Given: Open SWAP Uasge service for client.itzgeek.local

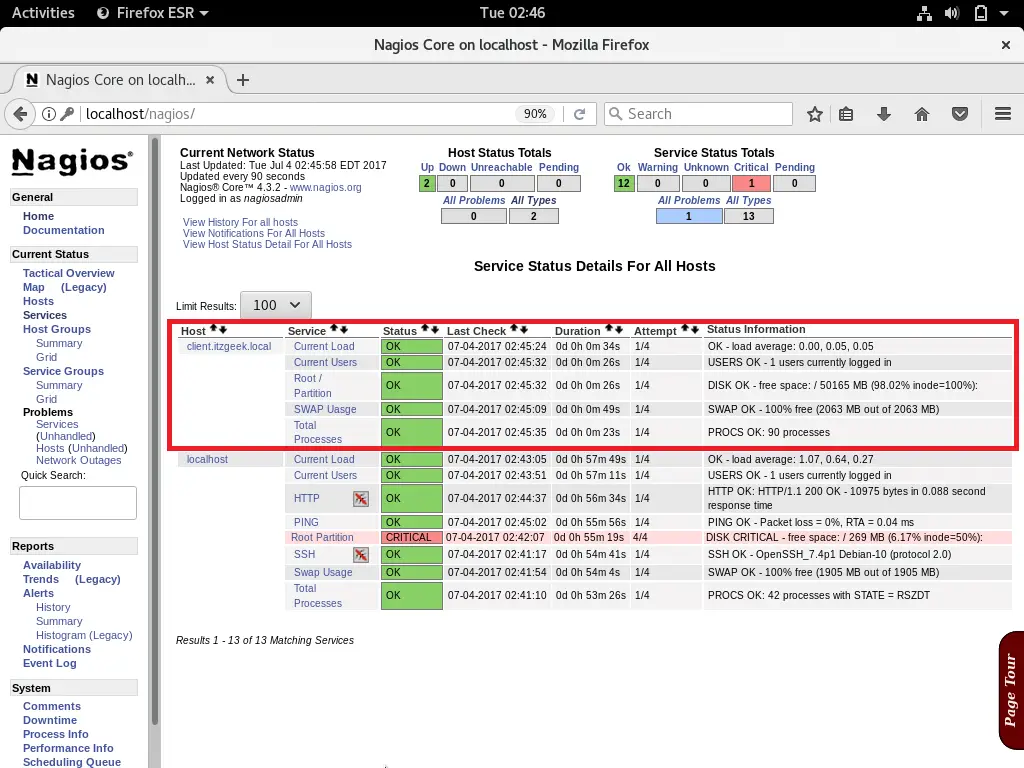Looking at the screenshot, I should point(325,409).
